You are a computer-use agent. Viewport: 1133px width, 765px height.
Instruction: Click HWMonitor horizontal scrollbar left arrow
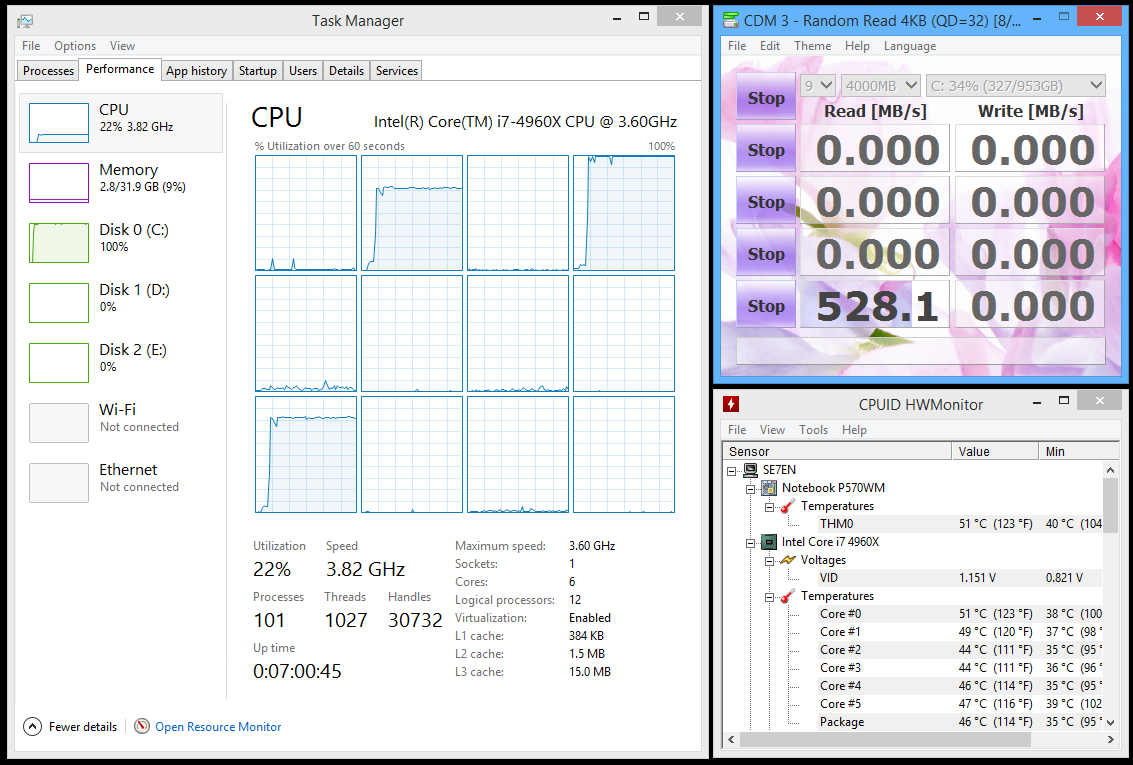tap(731, 739)
